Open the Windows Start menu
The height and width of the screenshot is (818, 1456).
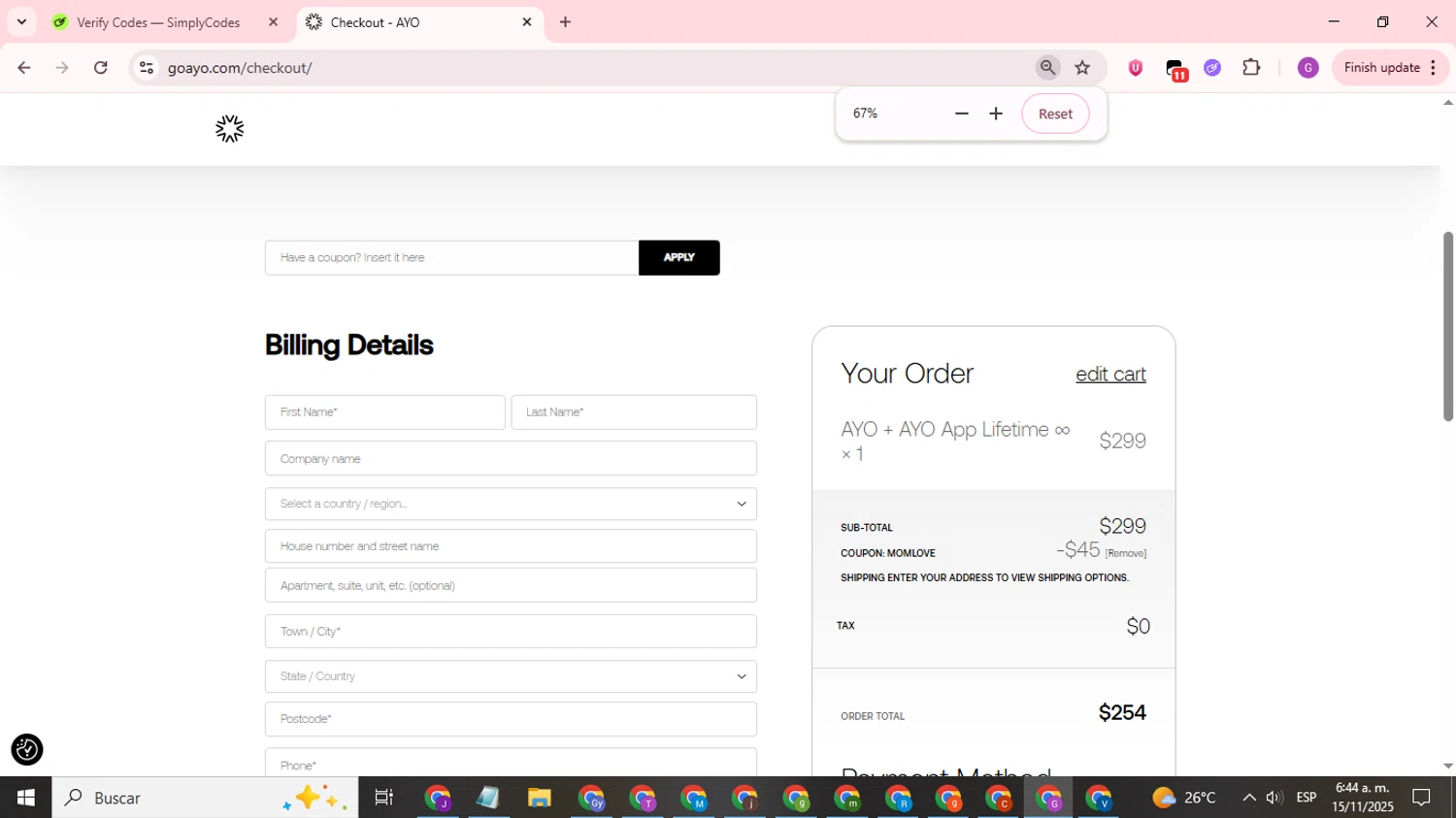tap(26, 798)
